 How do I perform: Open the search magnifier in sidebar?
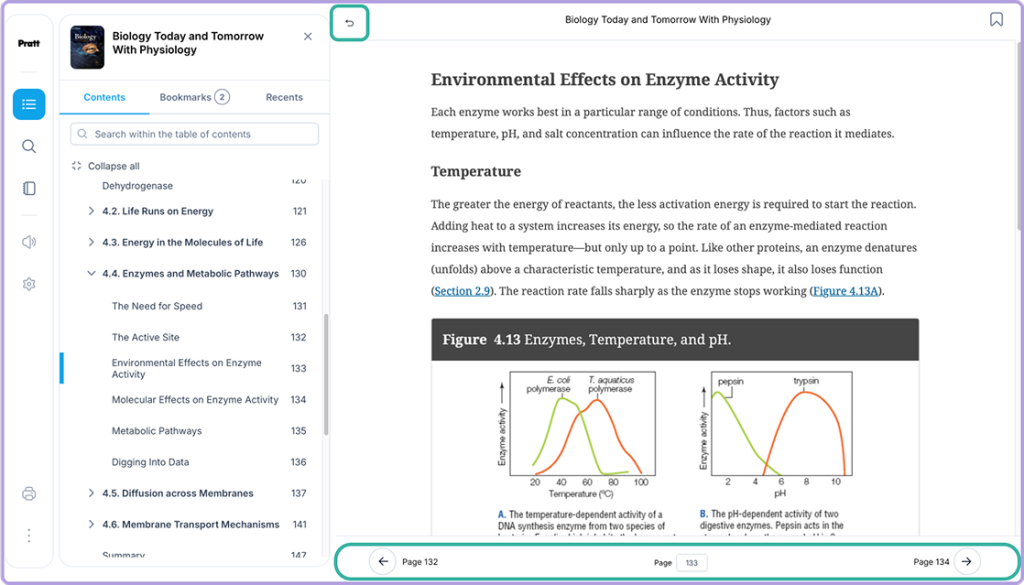(29, 146)
